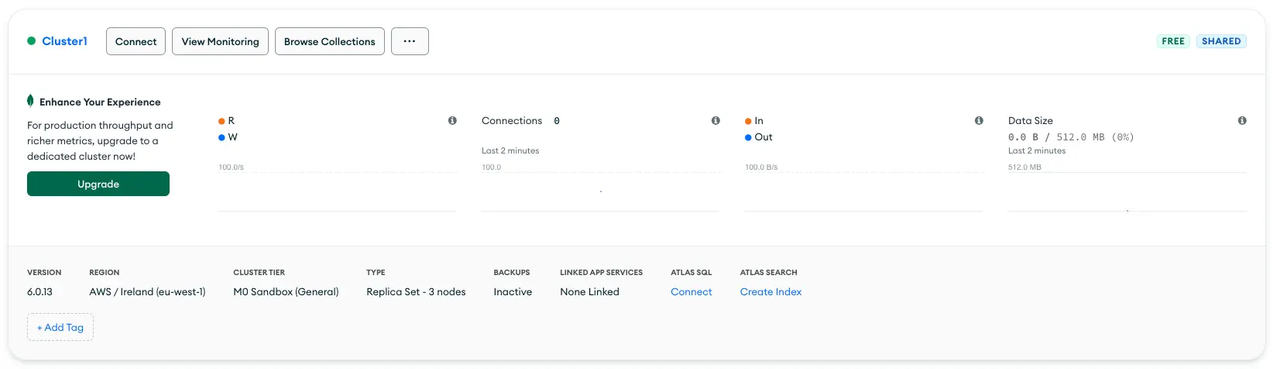Open the three-dot more options menu
1280x369 pixels.
point(410,41)
